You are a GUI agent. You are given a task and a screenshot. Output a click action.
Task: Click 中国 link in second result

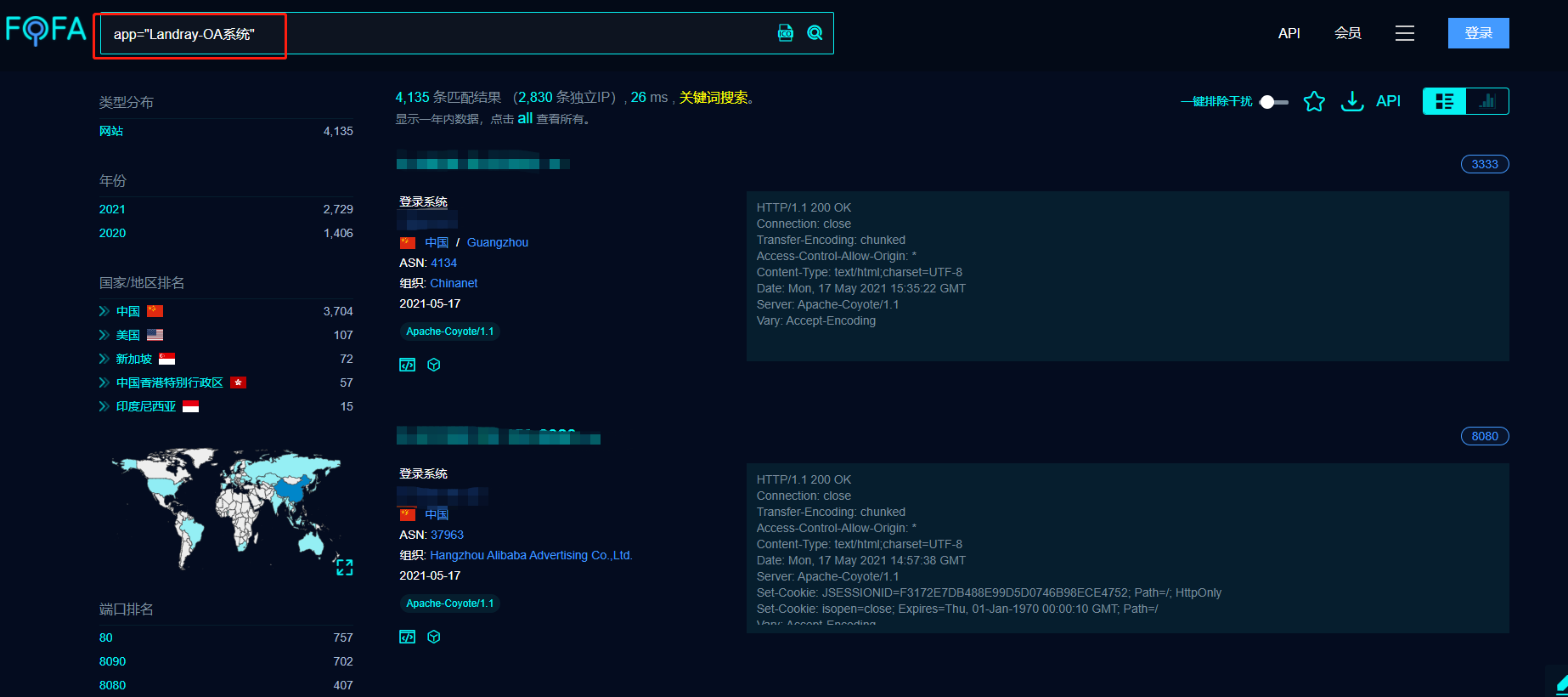point(437,514)
